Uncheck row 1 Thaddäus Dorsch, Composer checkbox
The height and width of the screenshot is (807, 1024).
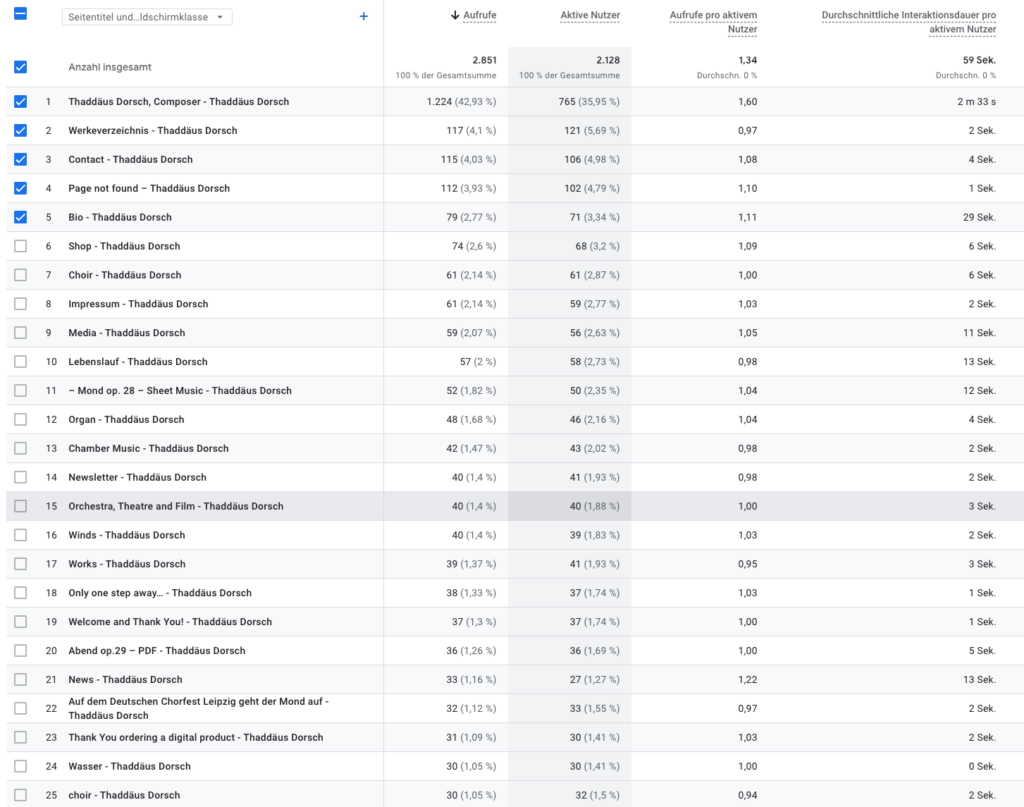tap(20, 101)
